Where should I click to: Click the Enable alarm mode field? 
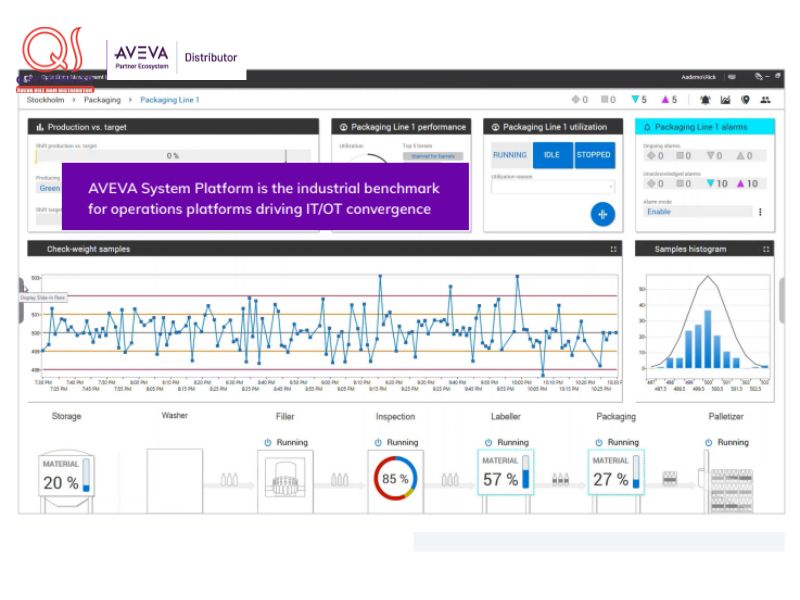tap(696, 212)
